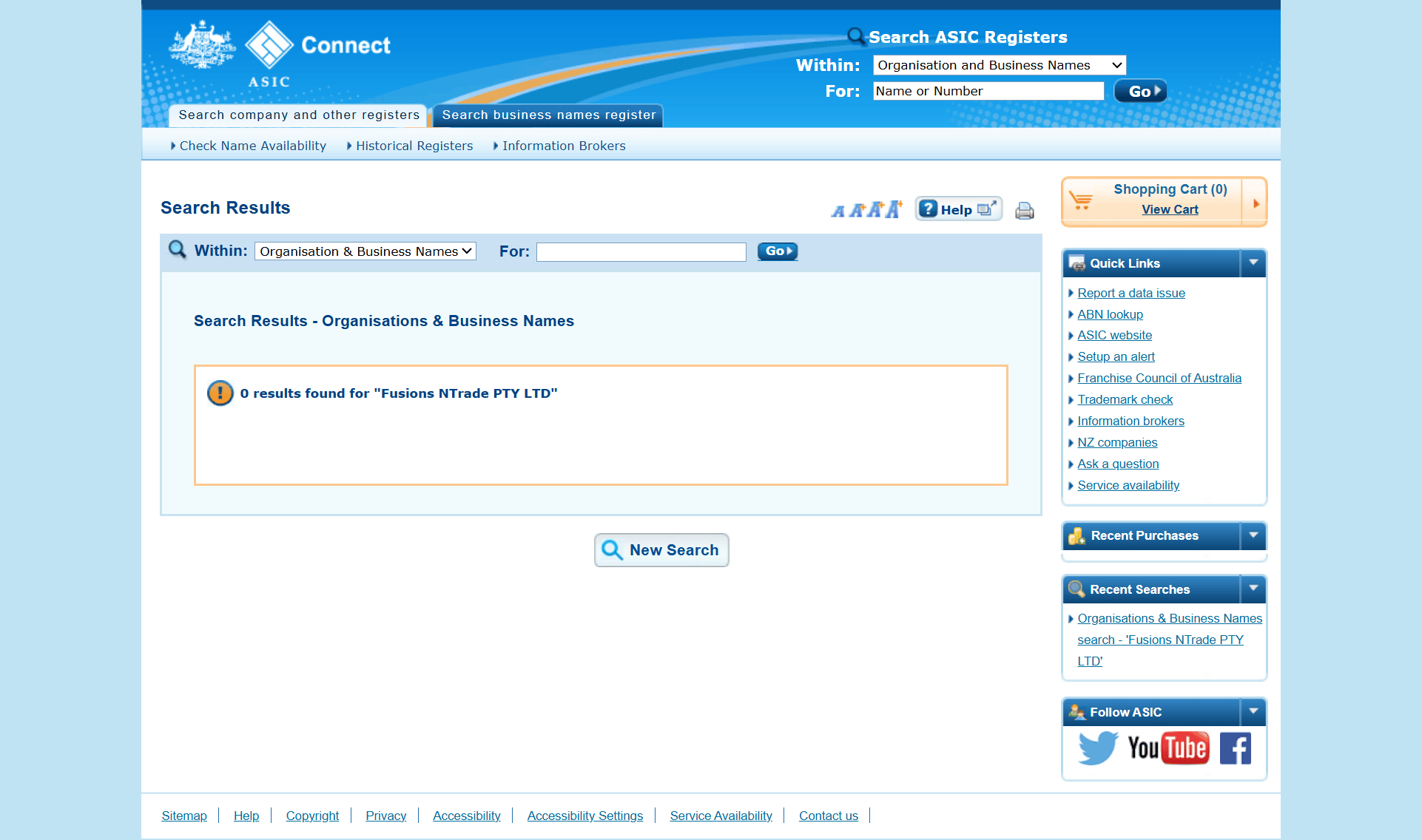Focus the For field in Search Results
Image resolution: width=1422 pixels, height=840 pixels.
[x=641, y=252]
